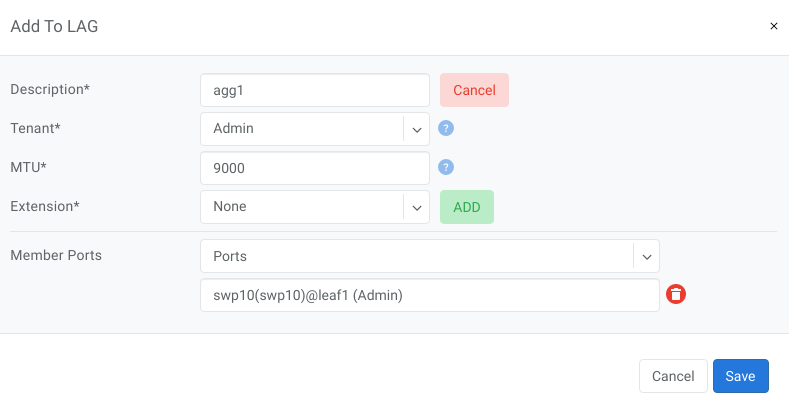
Task: Show the MTU help tooltip icon
Action: coord(447,168)
